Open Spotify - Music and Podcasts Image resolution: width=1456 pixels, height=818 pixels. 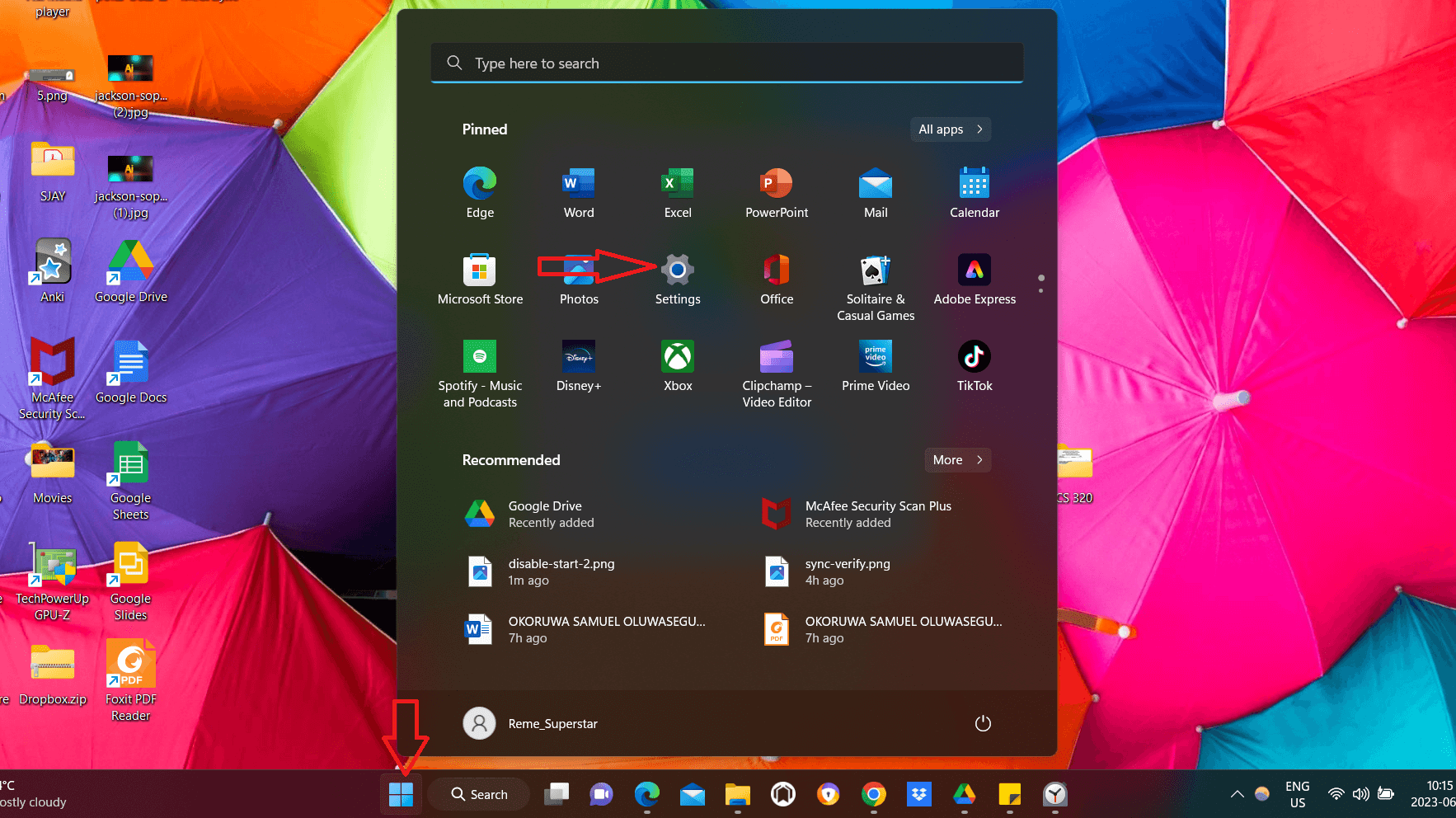tap(480, 374)
